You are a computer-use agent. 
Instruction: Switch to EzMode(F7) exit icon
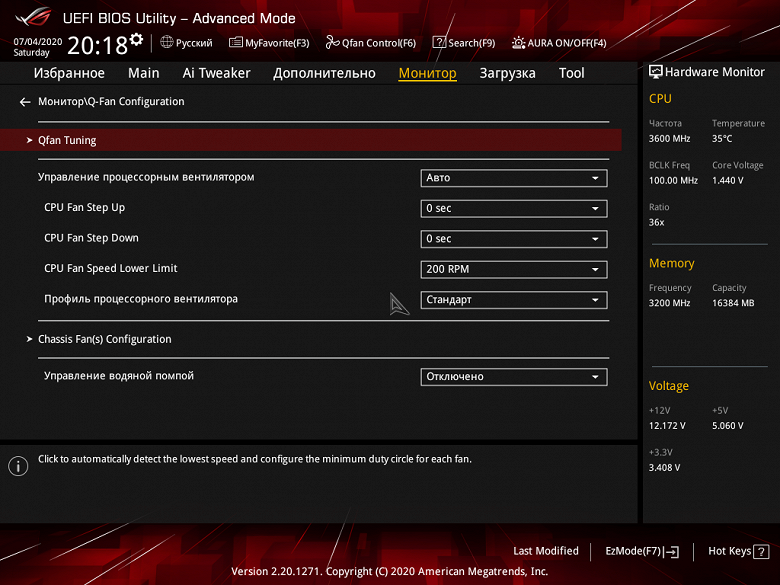pyautogui.click(x=671, y=552)
